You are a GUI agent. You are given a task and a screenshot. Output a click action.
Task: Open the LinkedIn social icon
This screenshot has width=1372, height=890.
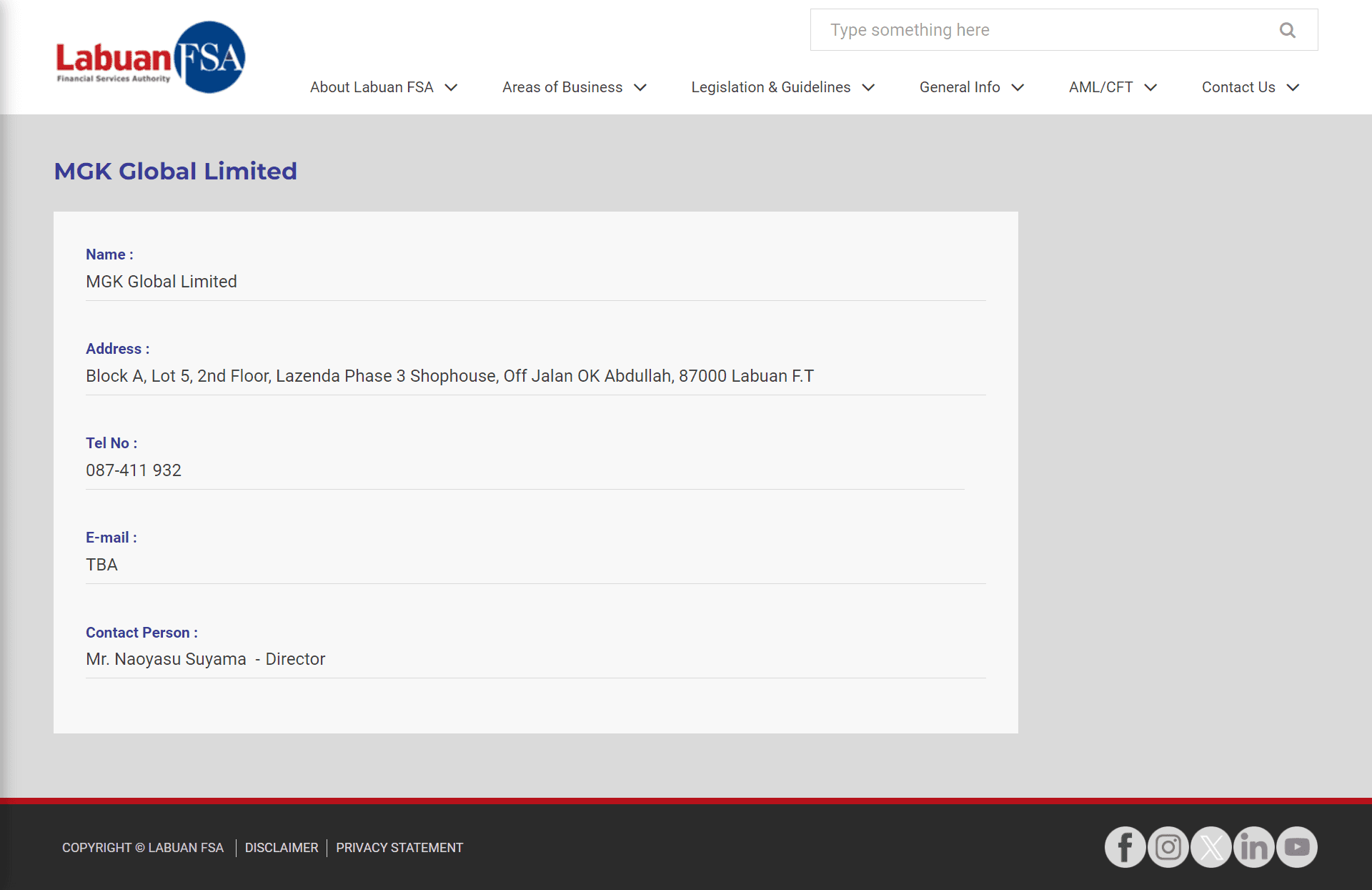tap(1253, 847)
